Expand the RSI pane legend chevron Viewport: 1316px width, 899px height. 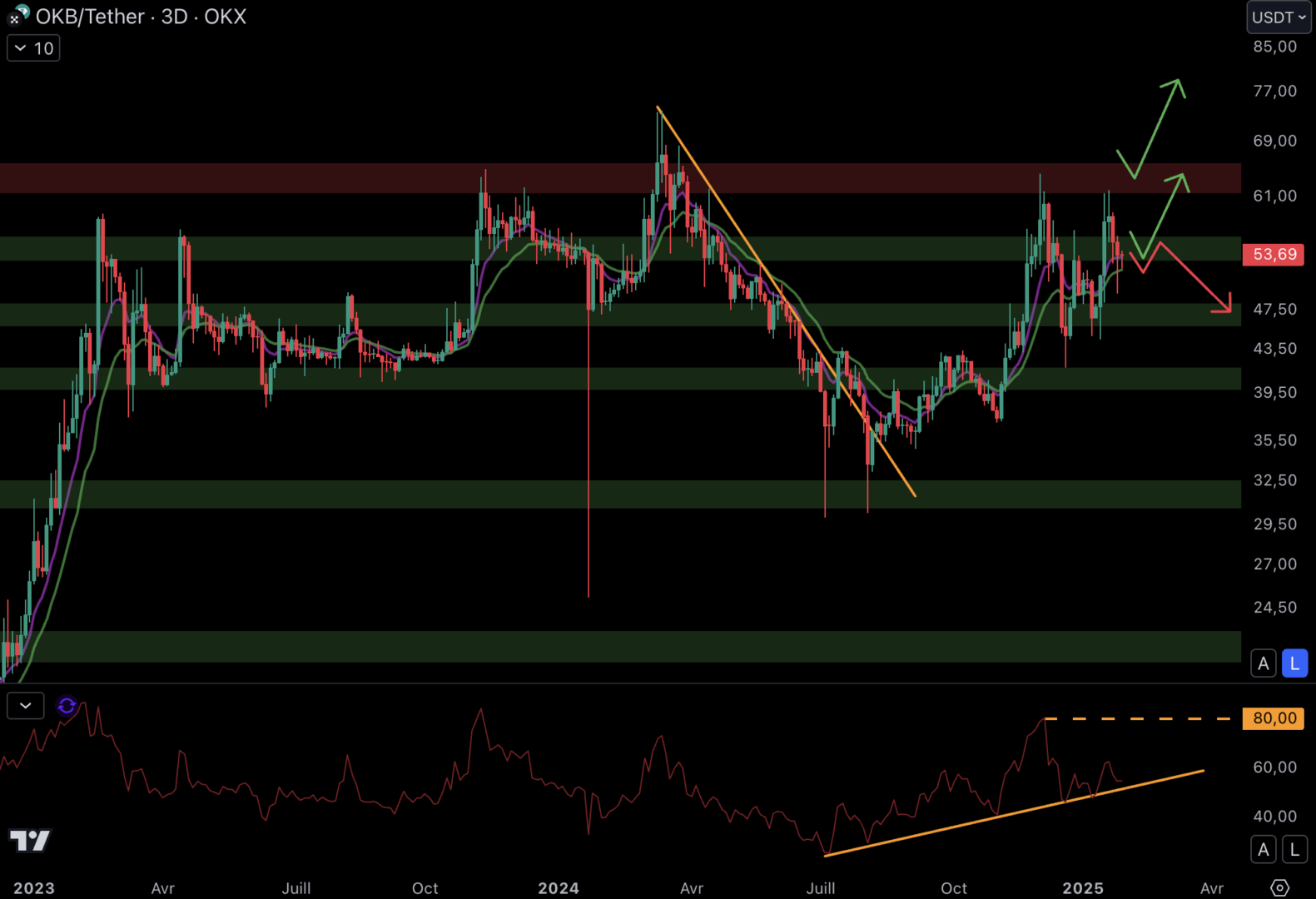pyautogui.click(x=26, y=706)
